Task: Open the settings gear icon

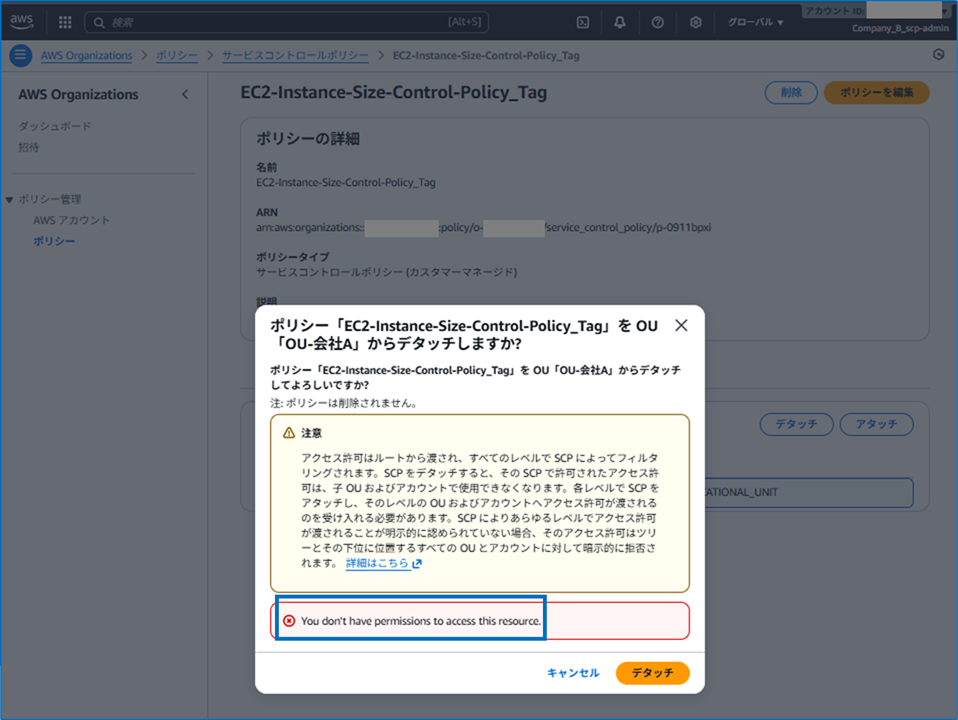Action: pos(696,22)
